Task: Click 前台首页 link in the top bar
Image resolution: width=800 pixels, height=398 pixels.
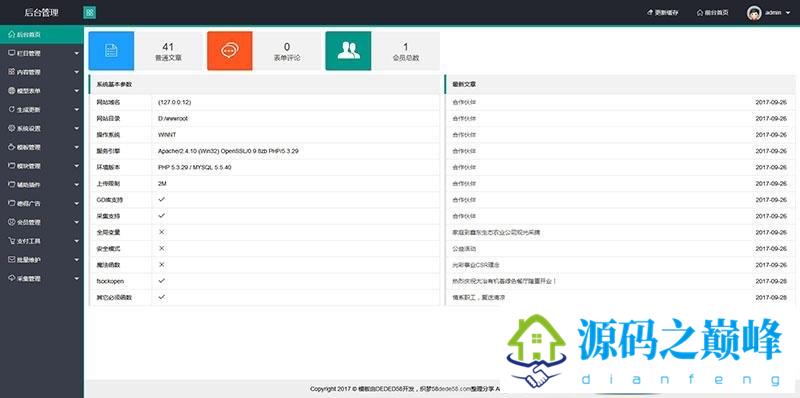Action: point(712,13)
